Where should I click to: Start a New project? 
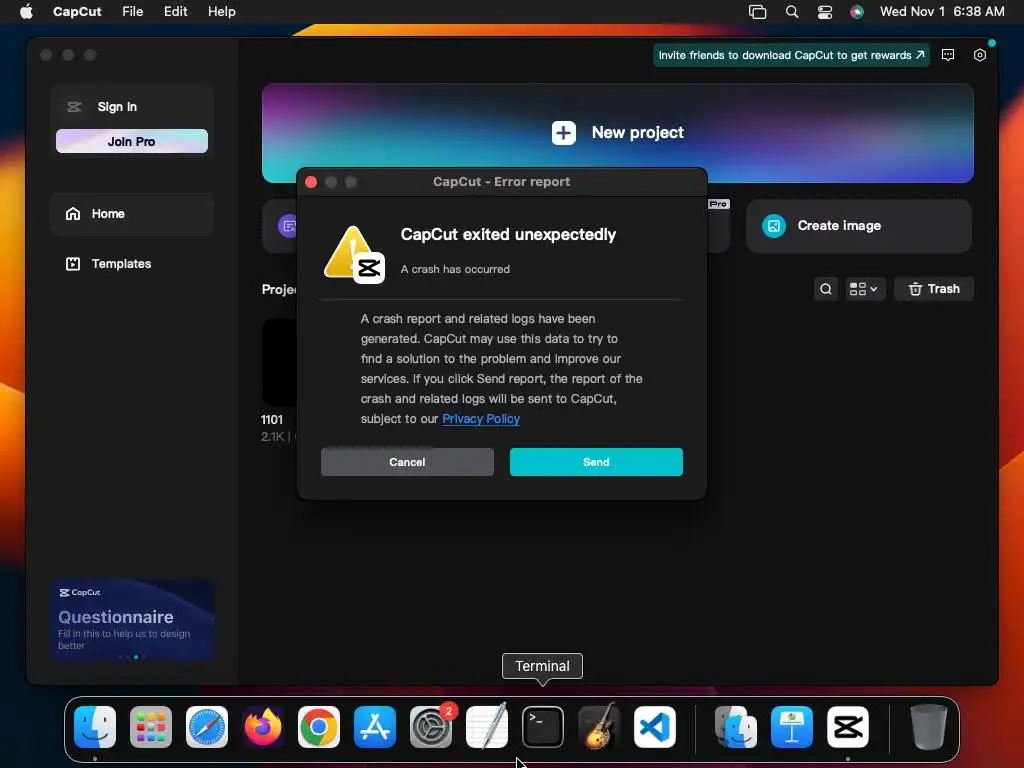617,133
